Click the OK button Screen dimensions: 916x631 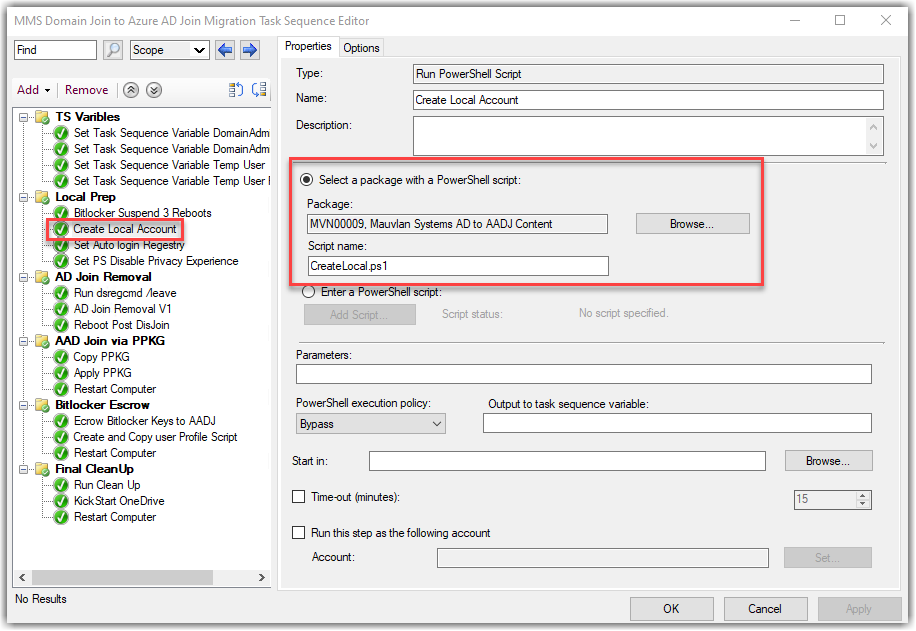(x=671, y=609)
